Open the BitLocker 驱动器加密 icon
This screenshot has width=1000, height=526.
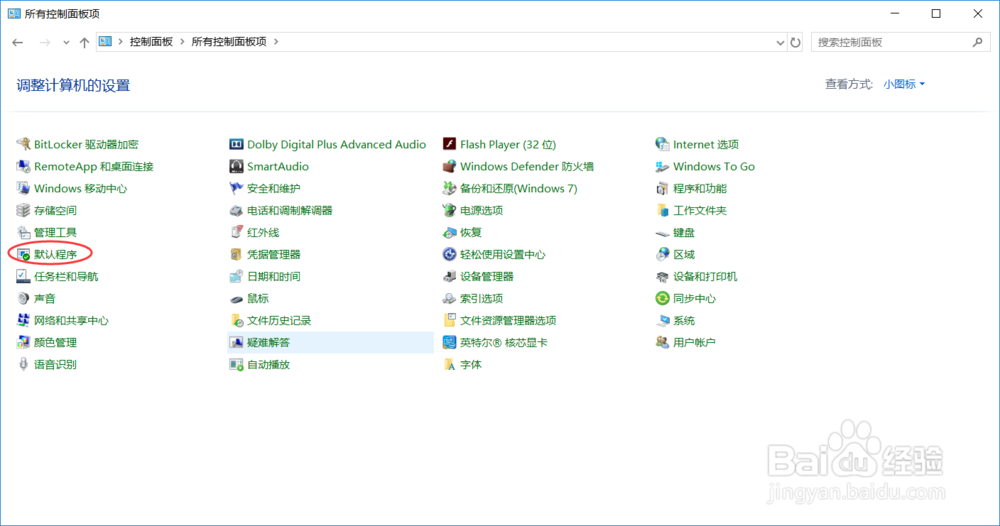click(x=24, y=144)
